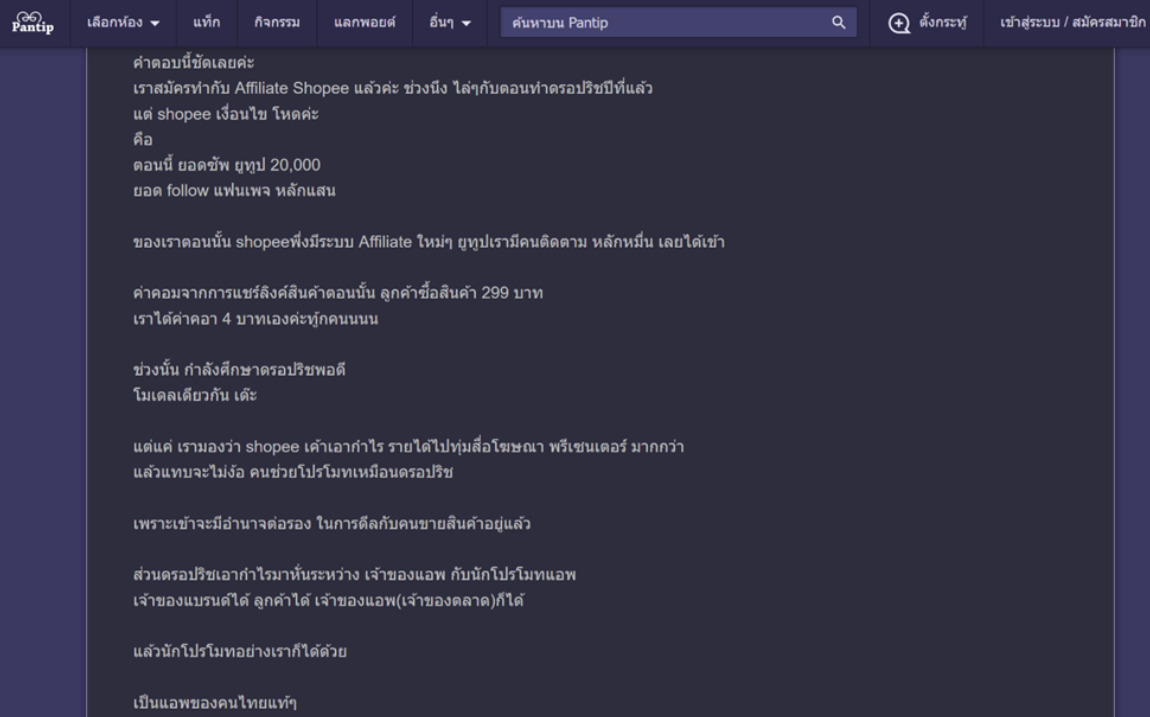The height and width of the screenshot is (717, 1150).
Task: Click the line แต่ shopee เงื่อนไข โหดค่ะ
Action: tap(226, 114)
